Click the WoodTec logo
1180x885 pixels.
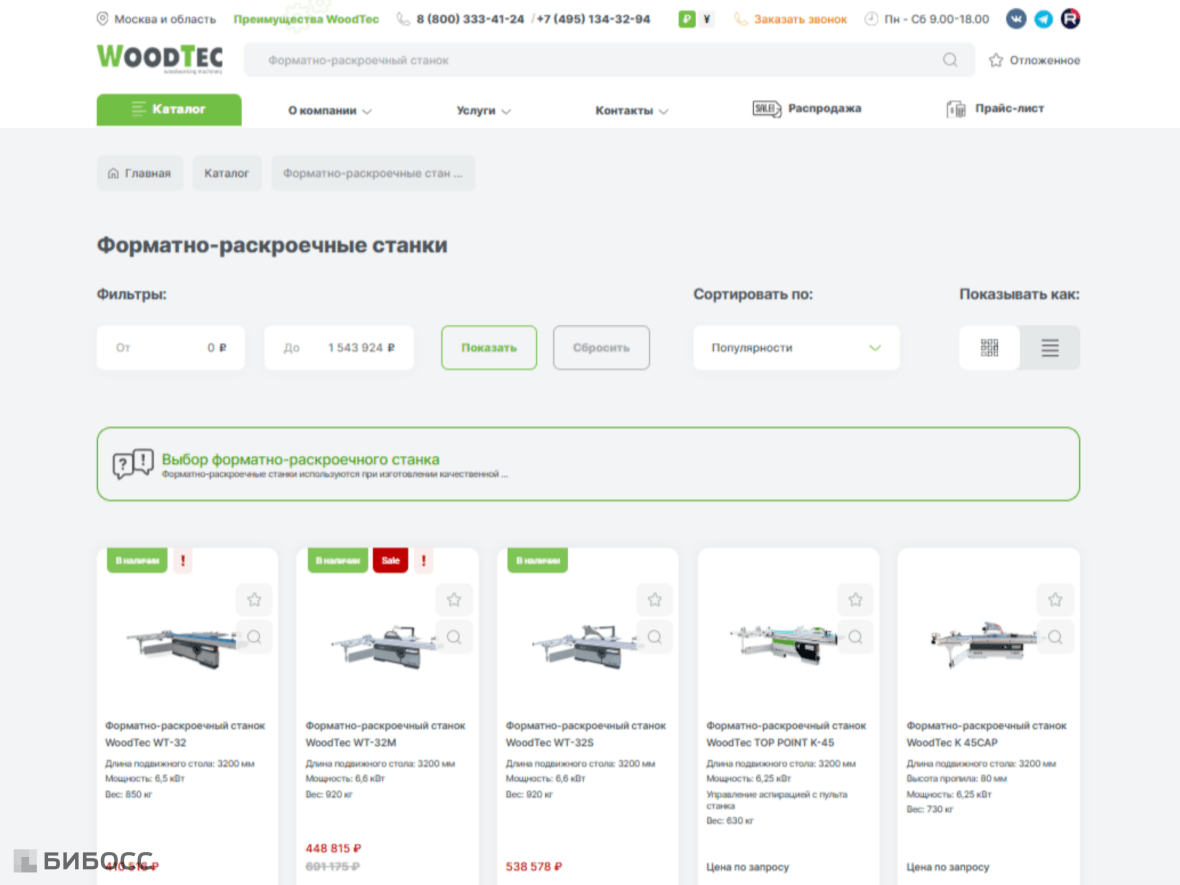(160, 59)
